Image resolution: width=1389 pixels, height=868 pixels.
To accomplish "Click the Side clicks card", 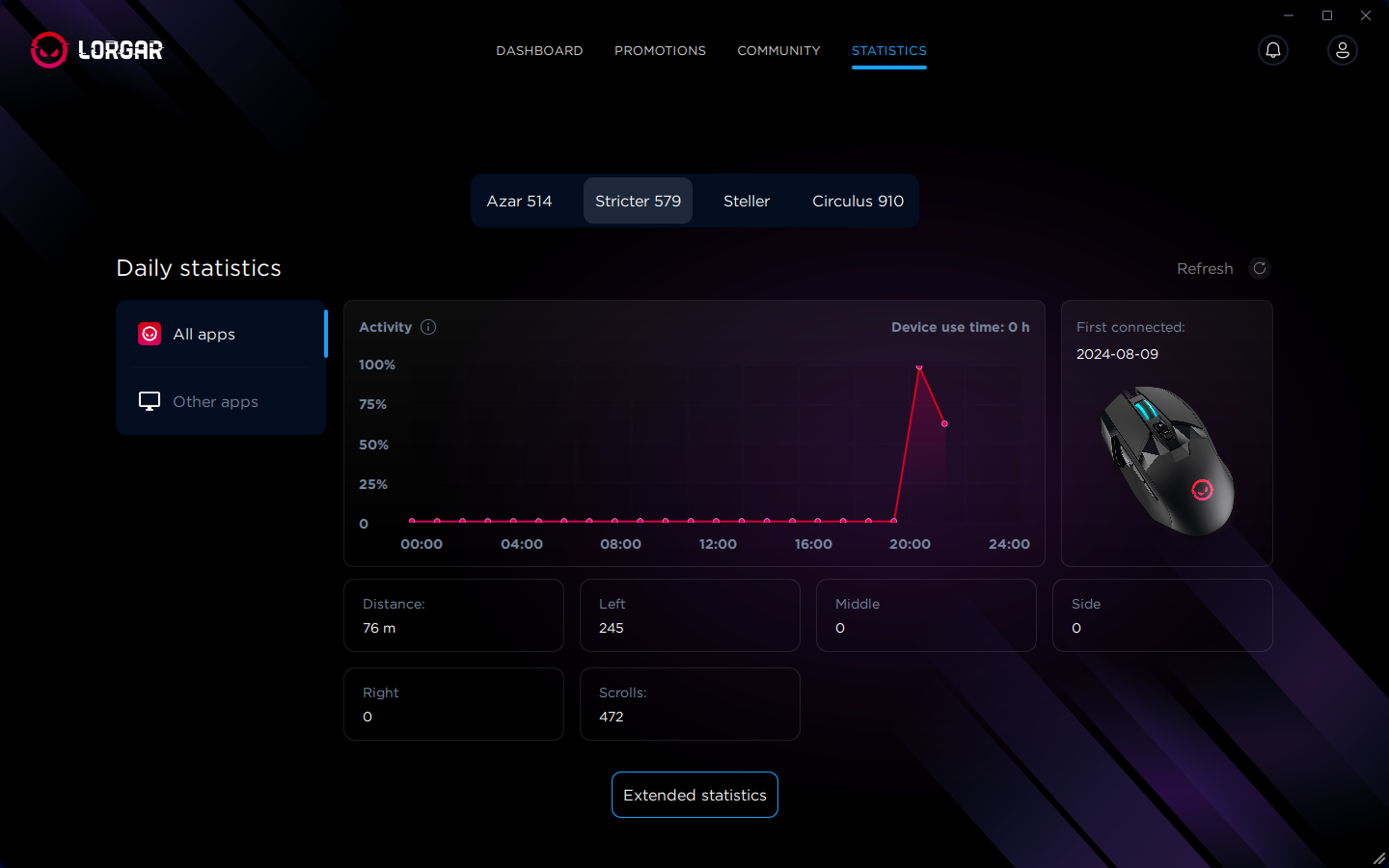I will point(1162,615).
